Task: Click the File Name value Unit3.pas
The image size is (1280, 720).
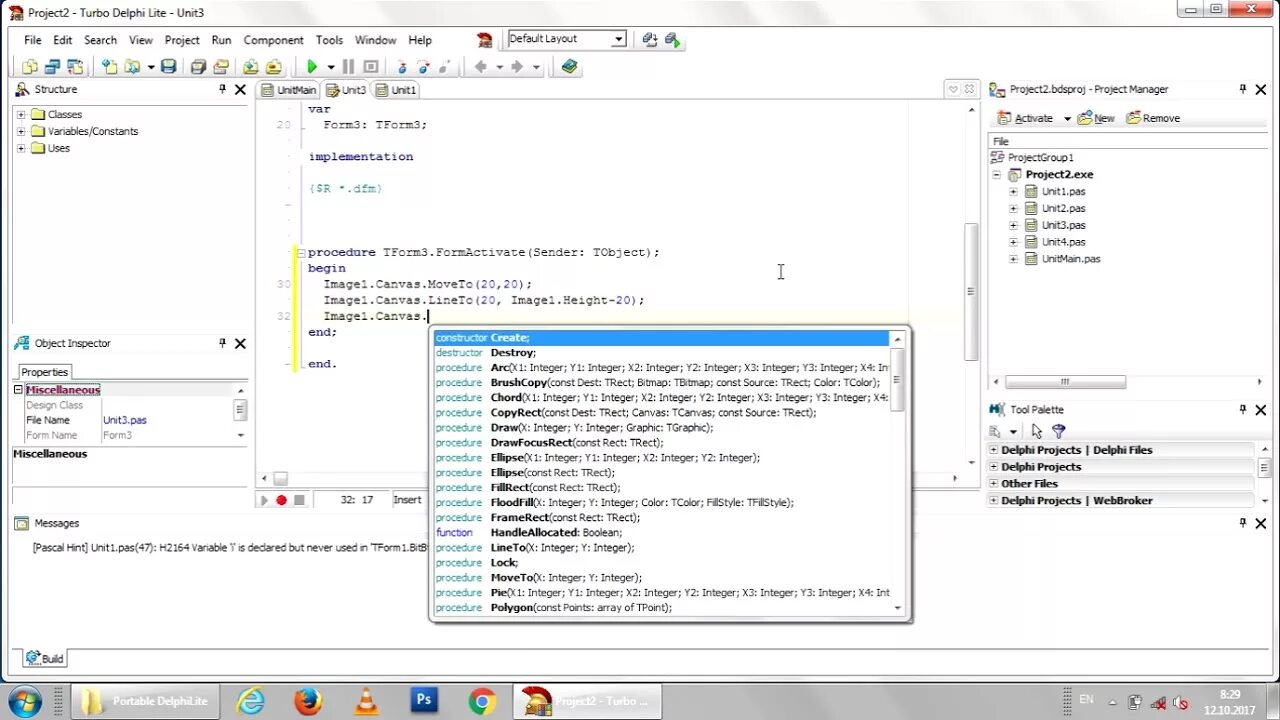Action: (125, 421)
